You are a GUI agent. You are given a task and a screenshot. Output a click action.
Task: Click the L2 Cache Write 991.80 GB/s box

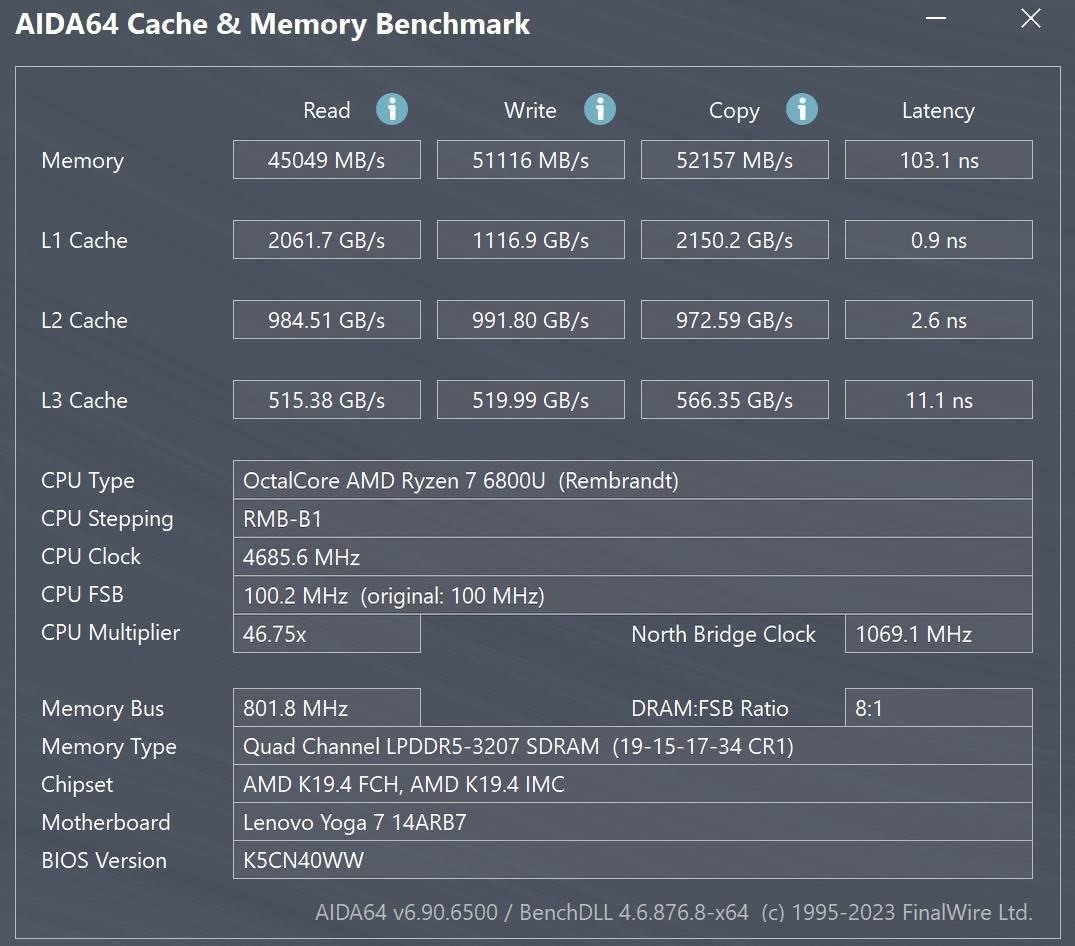pos(530,320)
